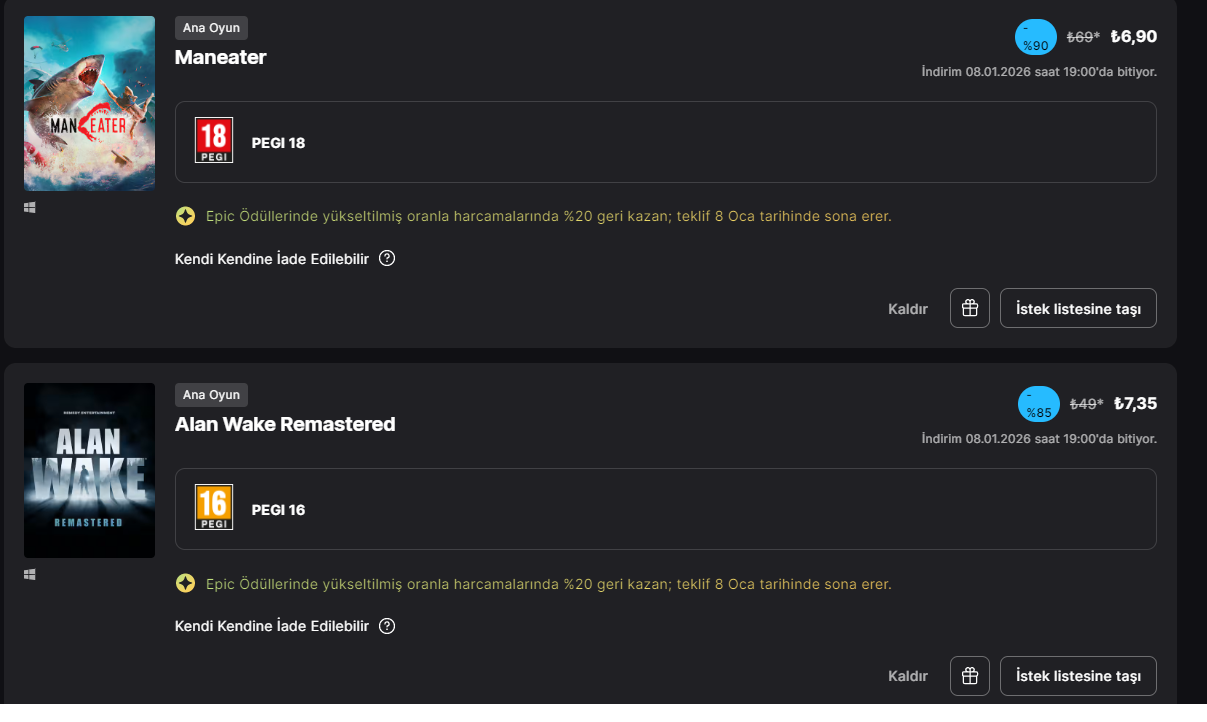Viewport: 1207px width, 722px height.
Task: Move Maneater using İstek listesine taşı
Action: (1078, 308)
